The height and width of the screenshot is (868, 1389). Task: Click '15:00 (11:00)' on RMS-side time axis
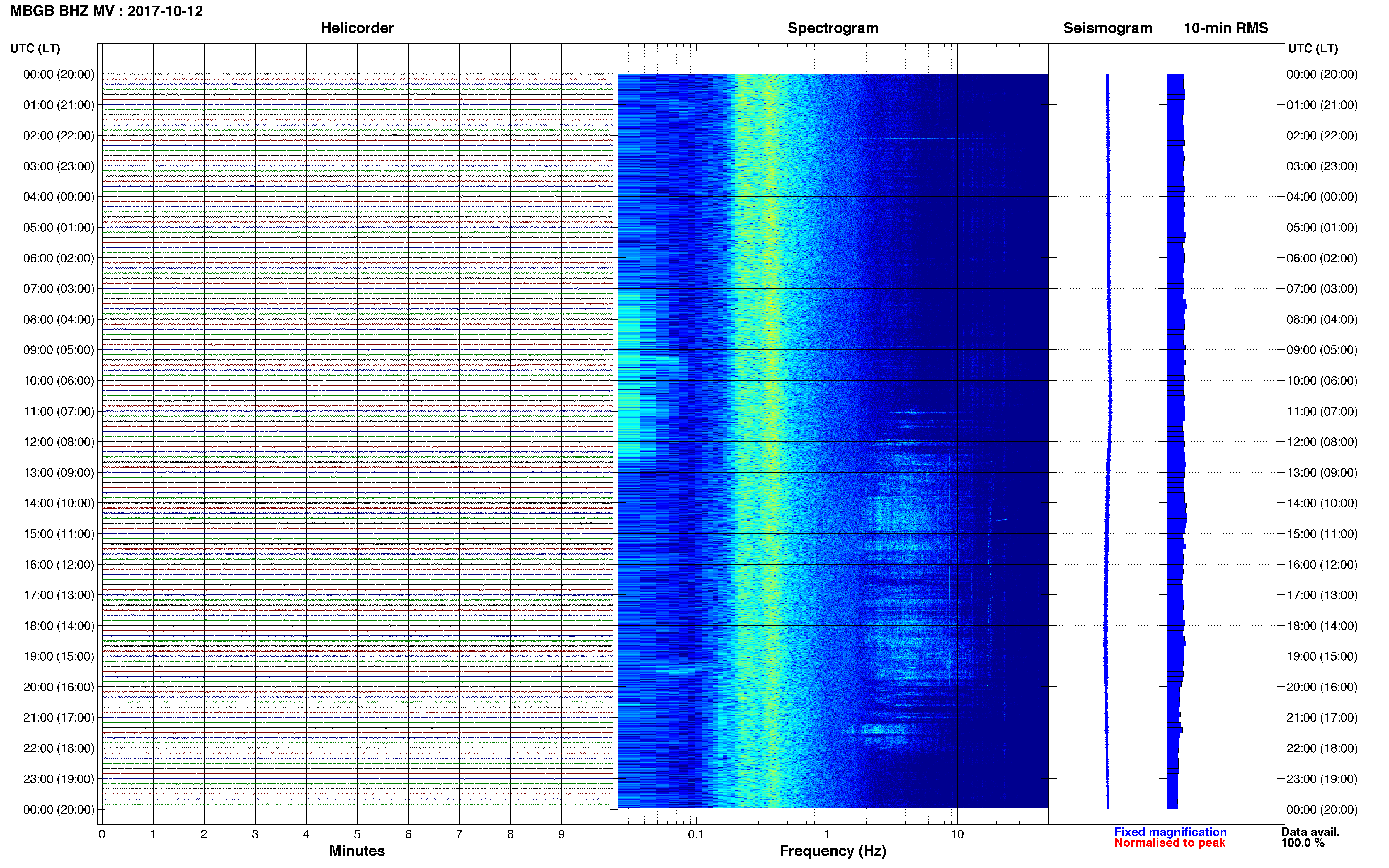[1322, 534]
